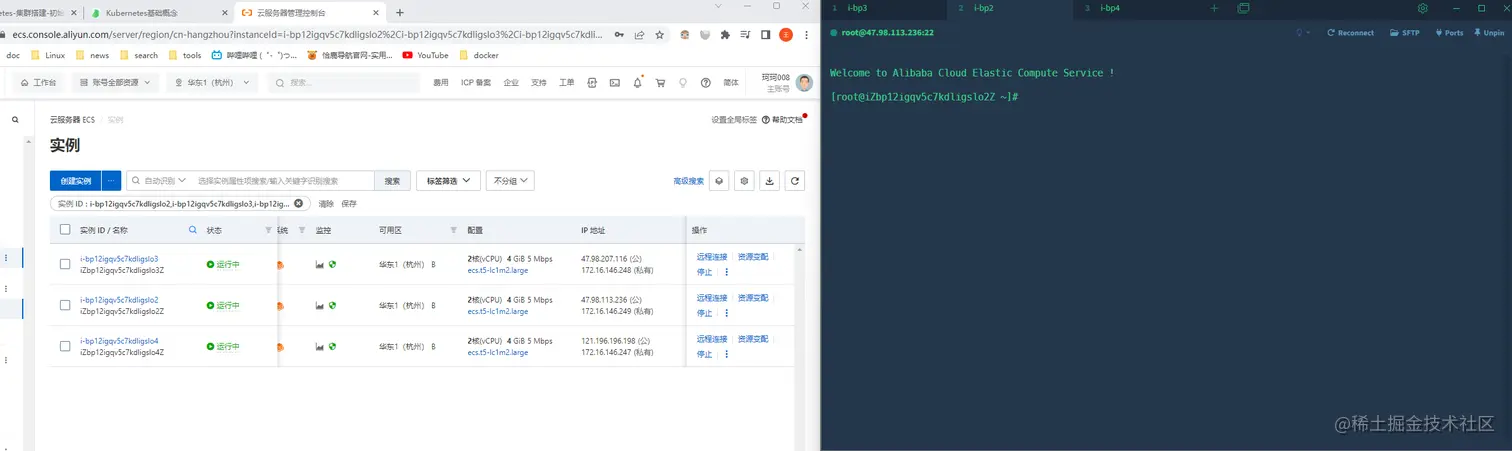Open the 费用 menu in console header
Image resolution: width=1512 pixels, height=451 pixels.
click(441, 83)
